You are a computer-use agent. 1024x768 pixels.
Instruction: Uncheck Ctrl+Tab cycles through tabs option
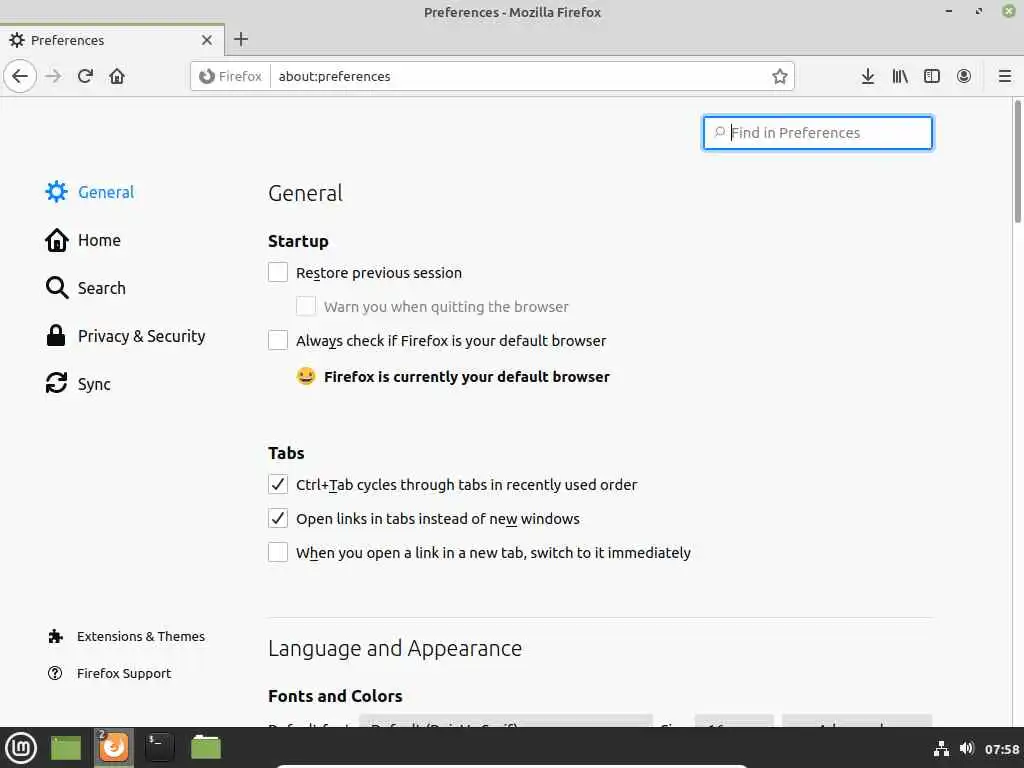pyautogui.click(x=278, y=485)
